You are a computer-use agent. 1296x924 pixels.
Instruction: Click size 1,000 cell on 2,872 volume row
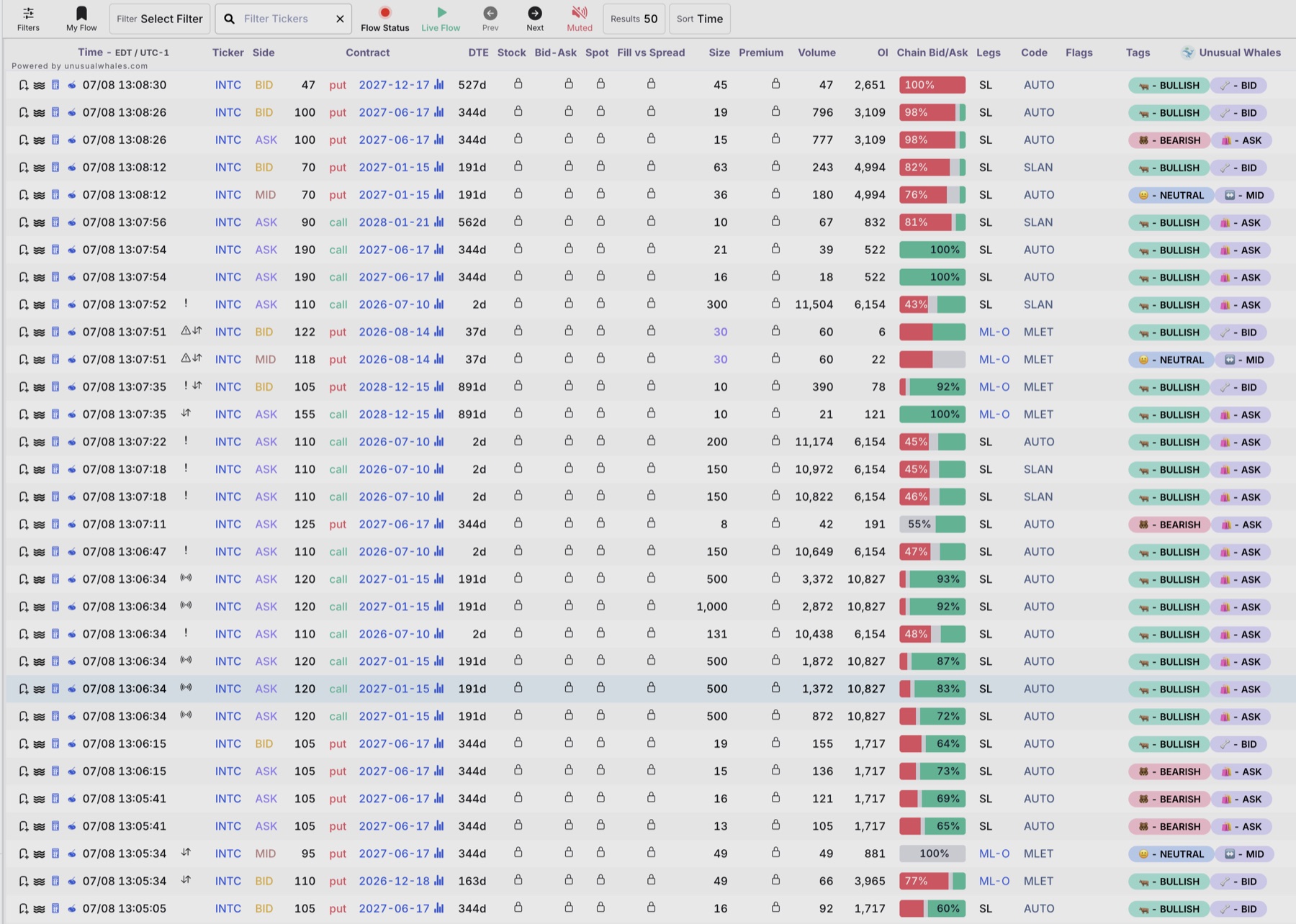[712, 607]
